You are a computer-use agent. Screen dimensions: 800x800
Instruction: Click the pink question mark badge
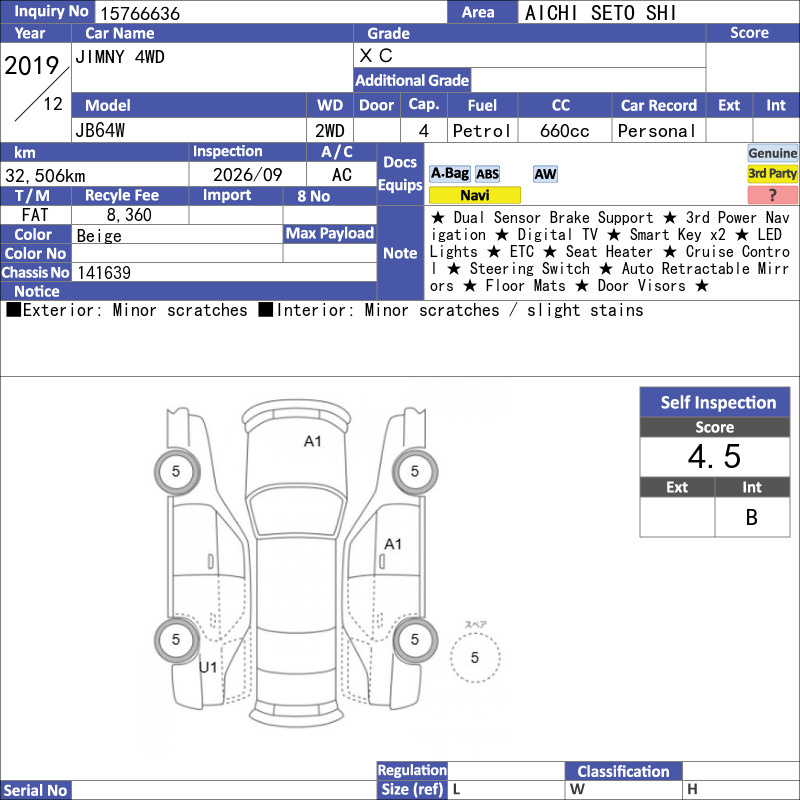tap(772, 195)
